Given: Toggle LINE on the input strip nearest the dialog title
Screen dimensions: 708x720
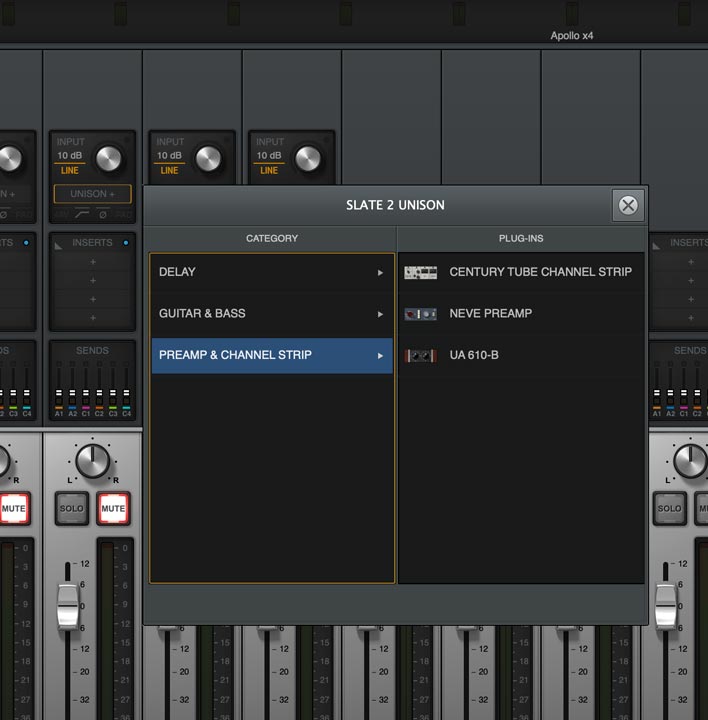Looking at the screenshot, I should pyautogui.click(x=269, y=170).
